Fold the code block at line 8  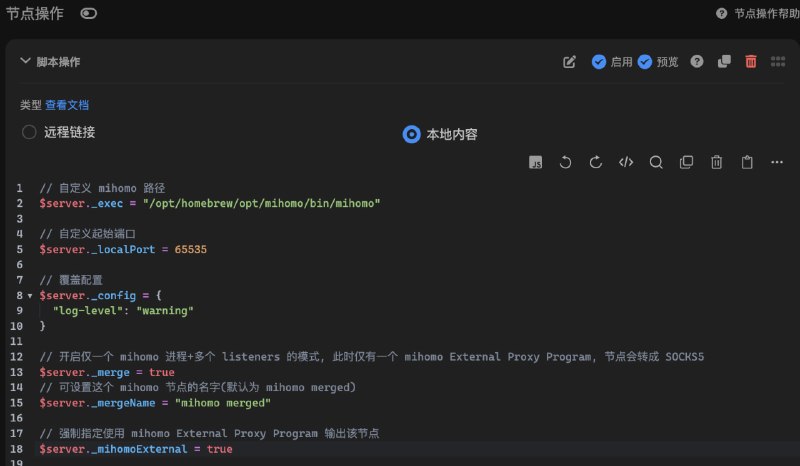(x=30, y=296)
